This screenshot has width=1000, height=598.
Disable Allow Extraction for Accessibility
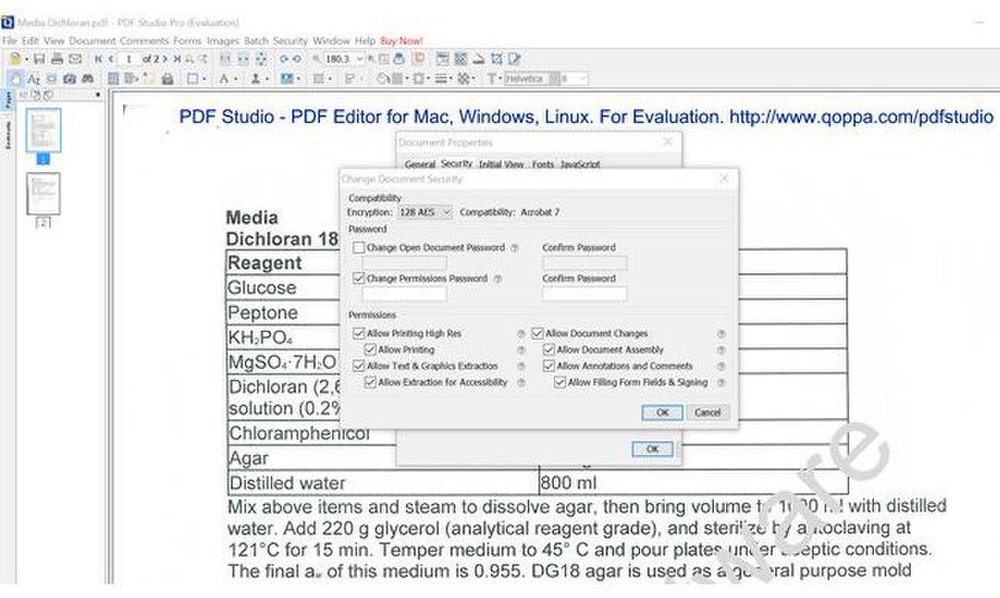click(371, 383)
